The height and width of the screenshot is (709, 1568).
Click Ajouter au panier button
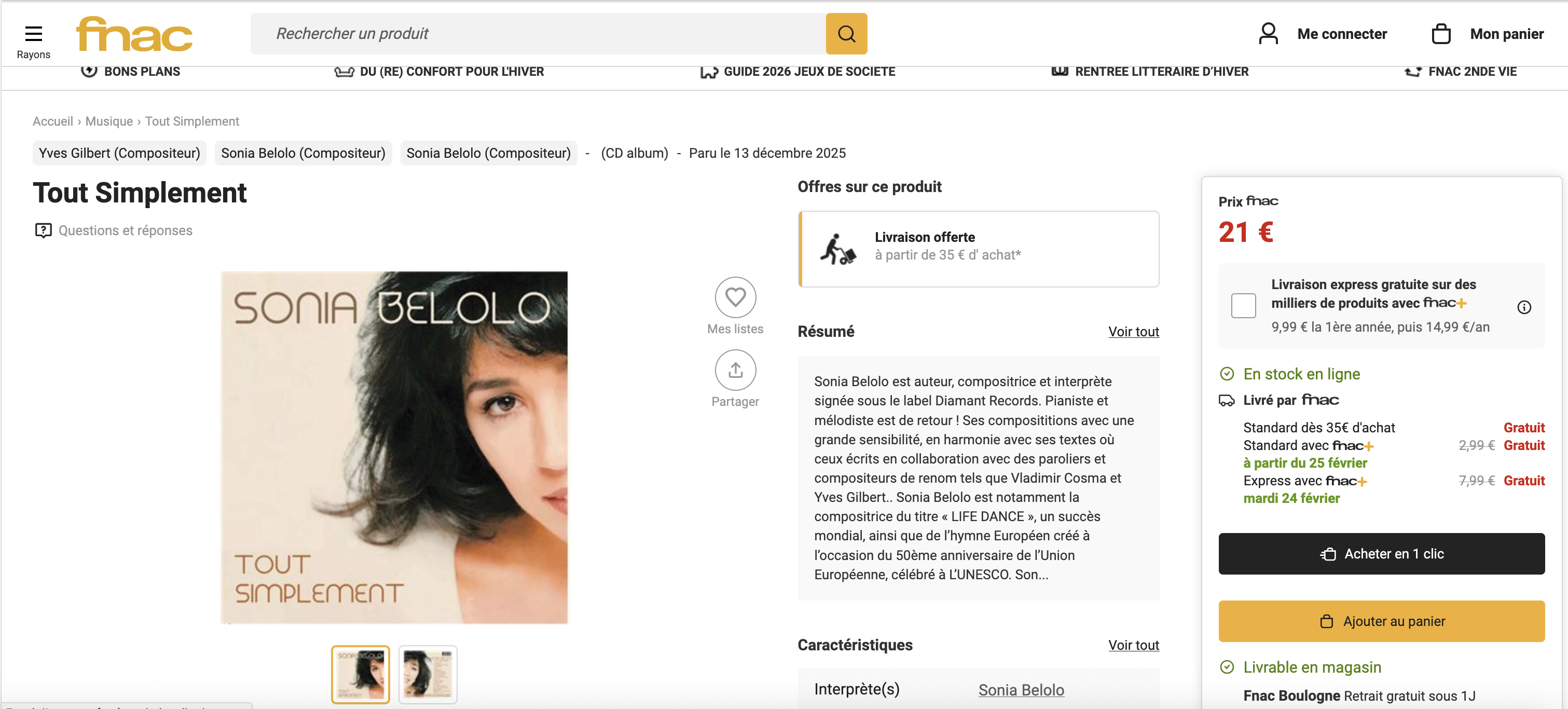click(x=1381, y=621)
